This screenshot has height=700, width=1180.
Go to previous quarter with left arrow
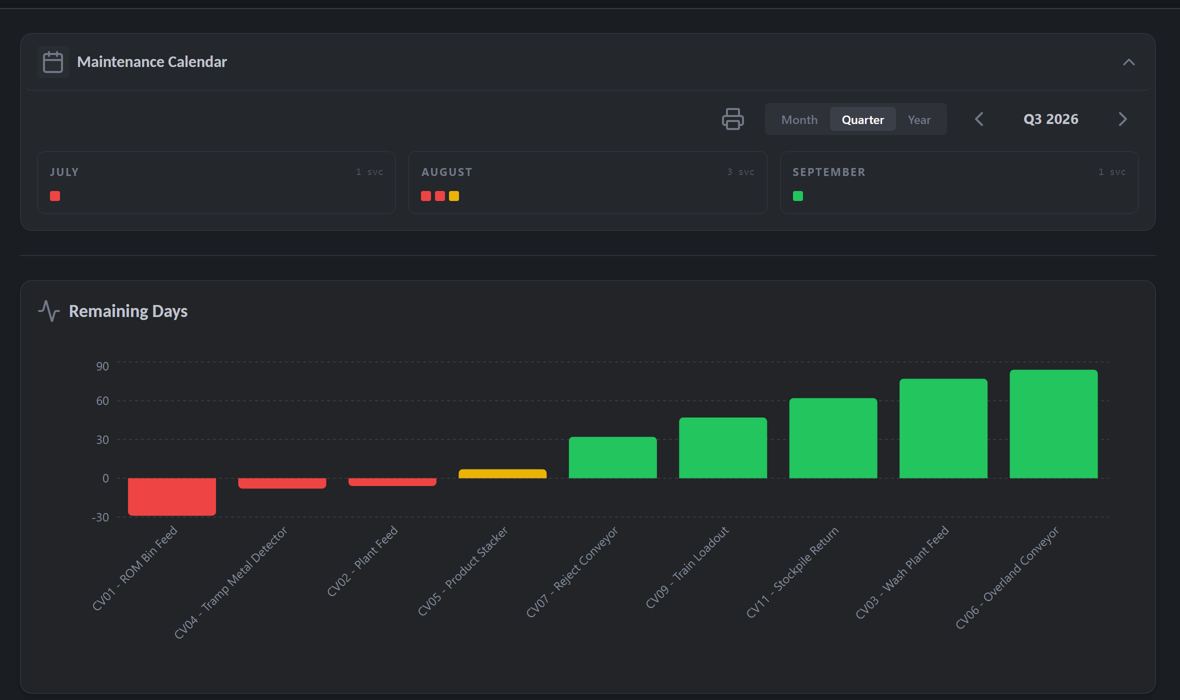point(979,119)
